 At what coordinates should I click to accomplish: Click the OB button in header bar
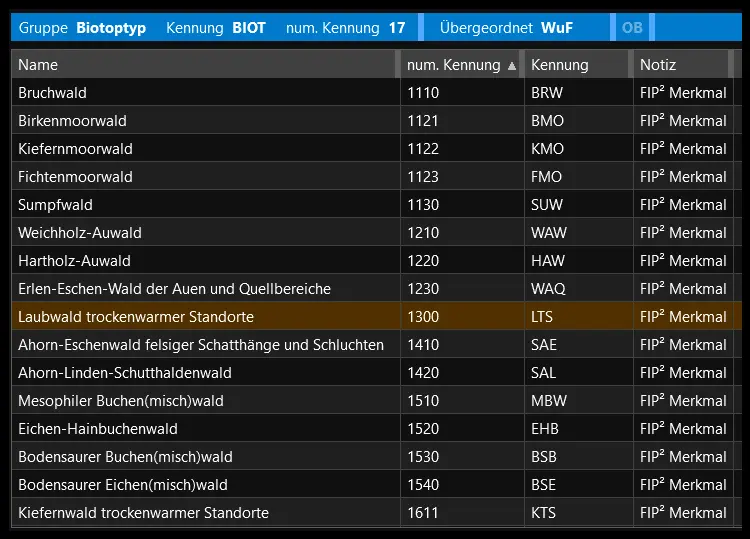coord(632,28)
